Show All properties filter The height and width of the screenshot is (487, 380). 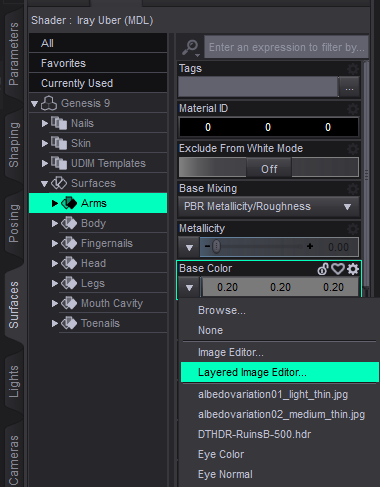(98, 43)
